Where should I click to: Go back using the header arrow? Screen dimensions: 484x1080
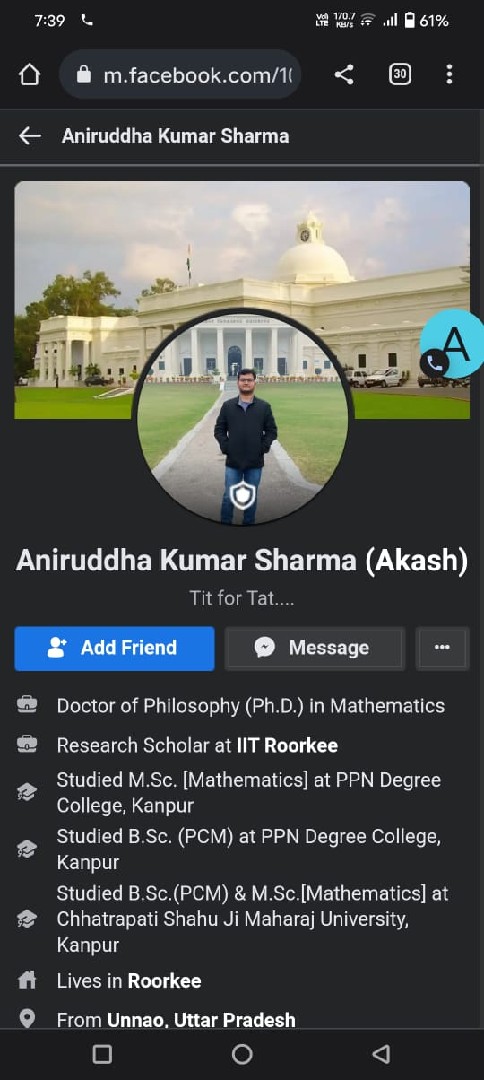click(30, 136)
